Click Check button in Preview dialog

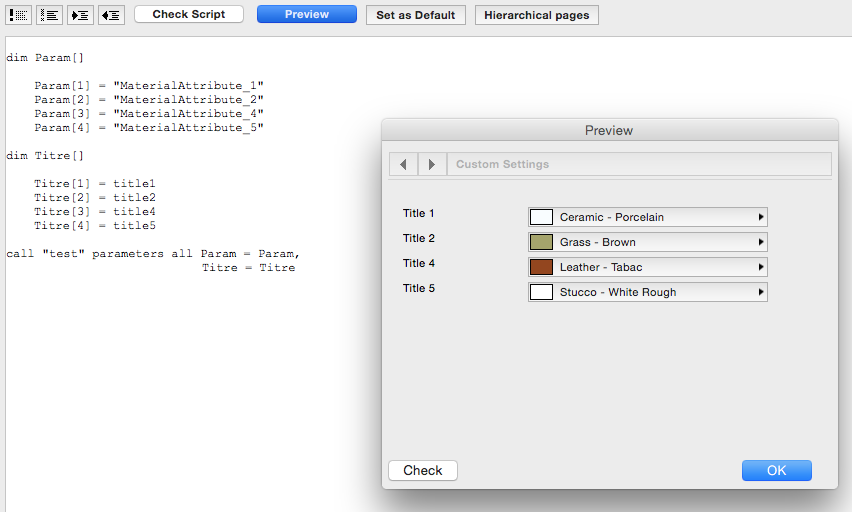(x=422, y=470)
